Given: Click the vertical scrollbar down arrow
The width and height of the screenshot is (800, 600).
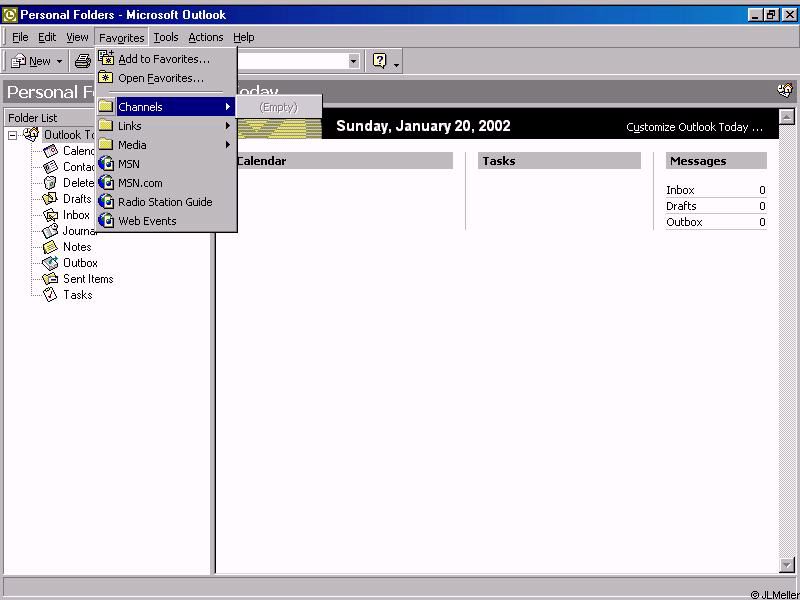Looking at the screenshot, I should pyautogui.click(x=787, y=565).
